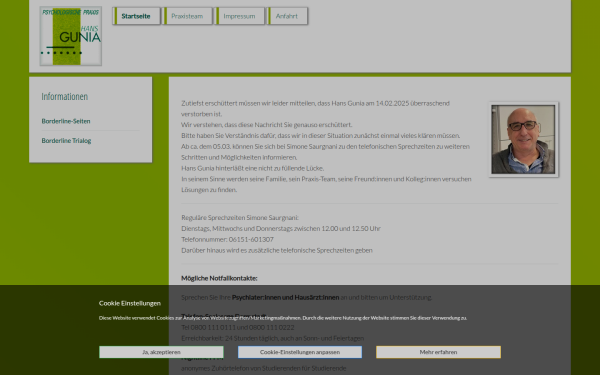Click the phone number 06151-601307
Image resolution: width=600 pixels, height=375 pixels.
point(251,239)
